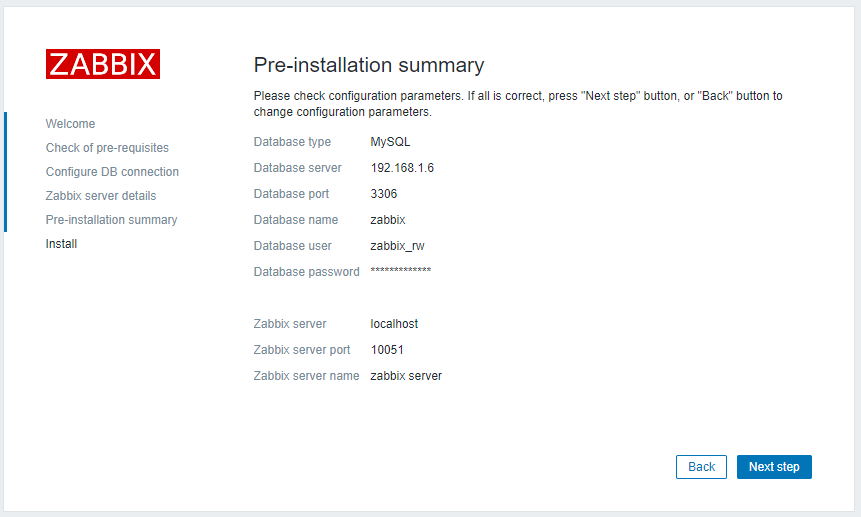Click the ZABBIX logo
Image resolution: width=861 pixels, height=517 pixels.
[103, 64]
